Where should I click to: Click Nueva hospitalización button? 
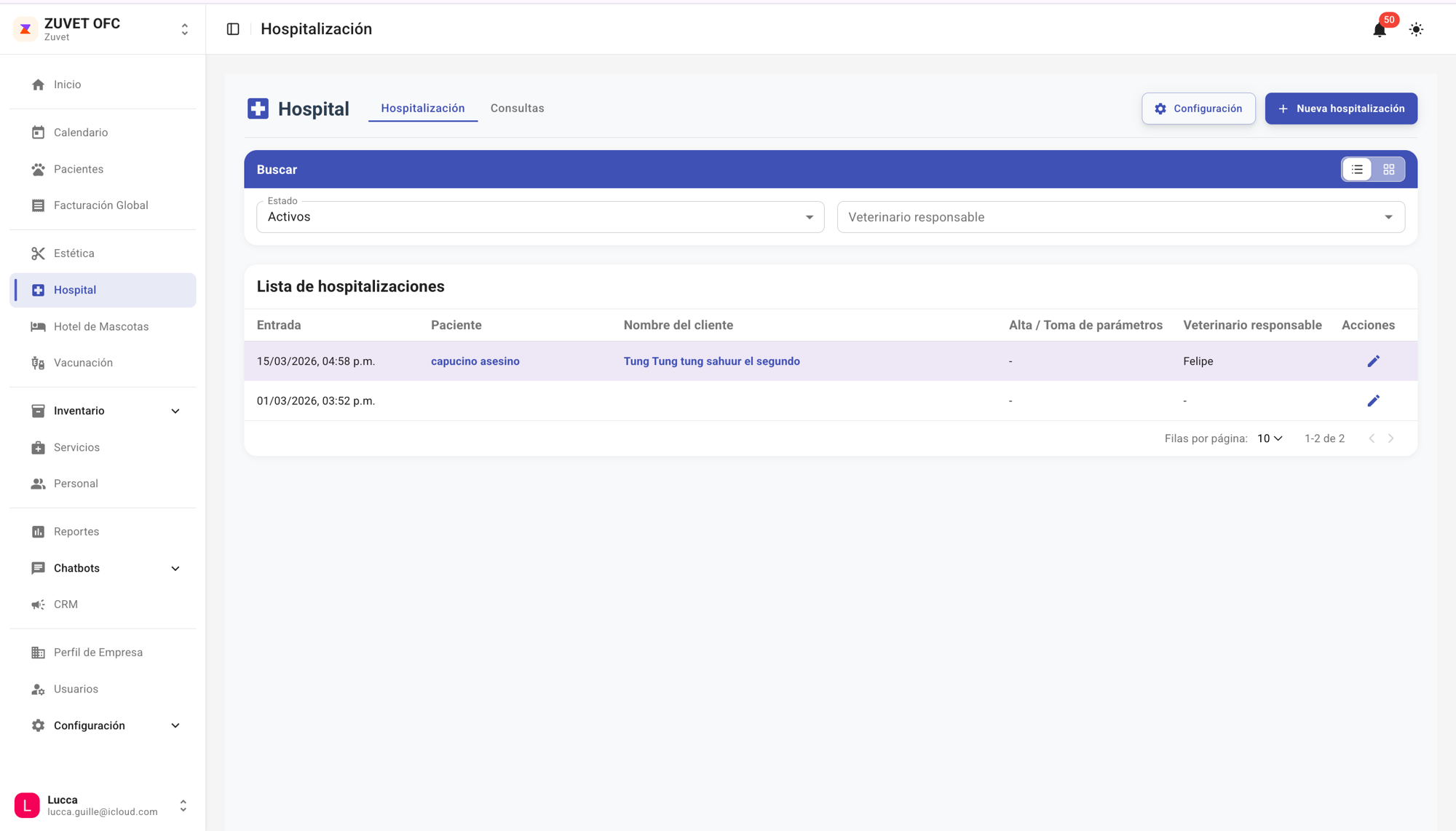1341,109
